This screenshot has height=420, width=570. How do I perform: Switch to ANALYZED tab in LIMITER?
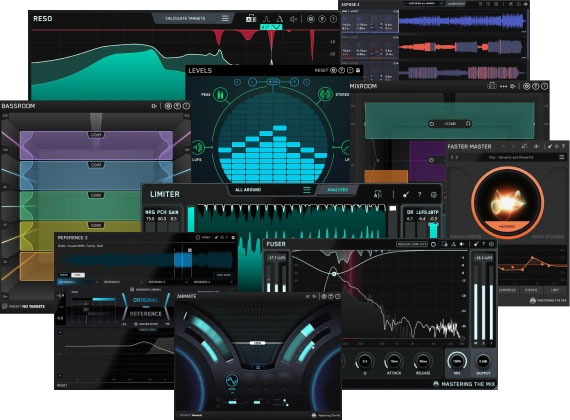338,190
